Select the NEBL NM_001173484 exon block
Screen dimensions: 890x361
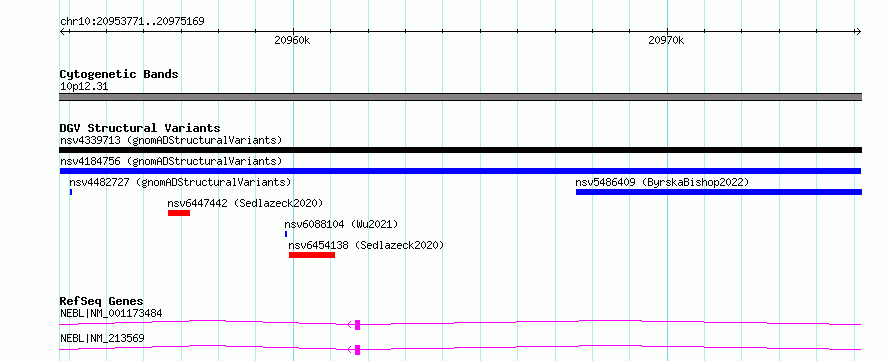tap(358, 325)
